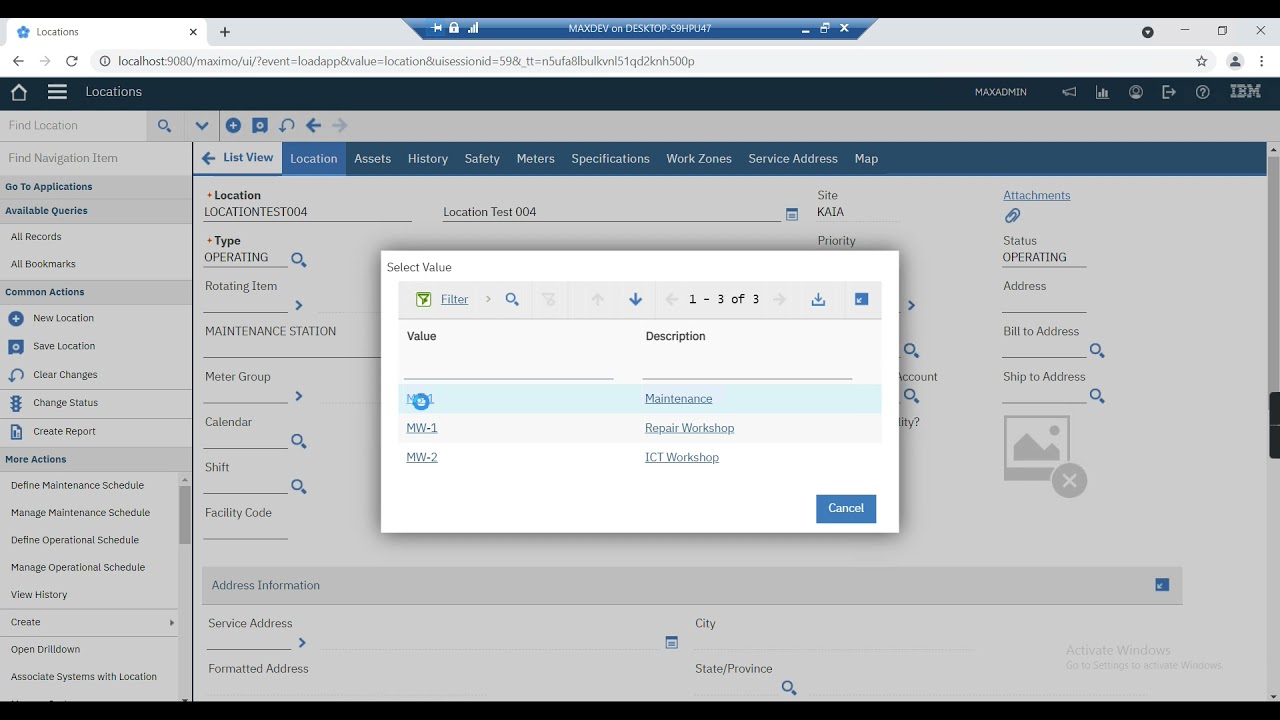Click the sign out icon
The image size is (1280, 720).
(1169, 92)
